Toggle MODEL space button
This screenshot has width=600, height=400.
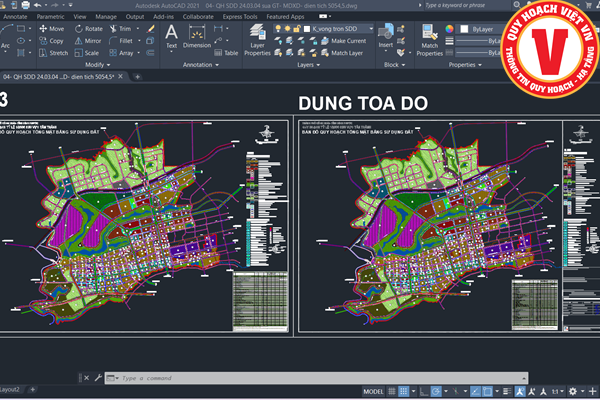[375, 391]
